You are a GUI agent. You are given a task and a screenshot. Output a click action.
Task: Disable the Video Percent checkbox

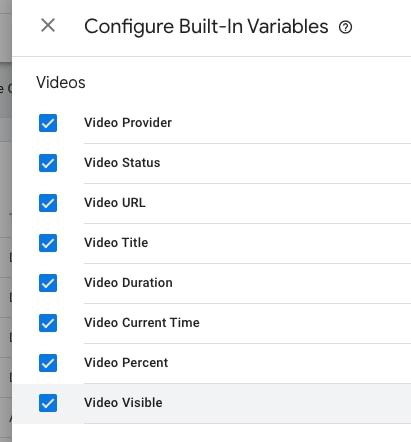point(48,363)
